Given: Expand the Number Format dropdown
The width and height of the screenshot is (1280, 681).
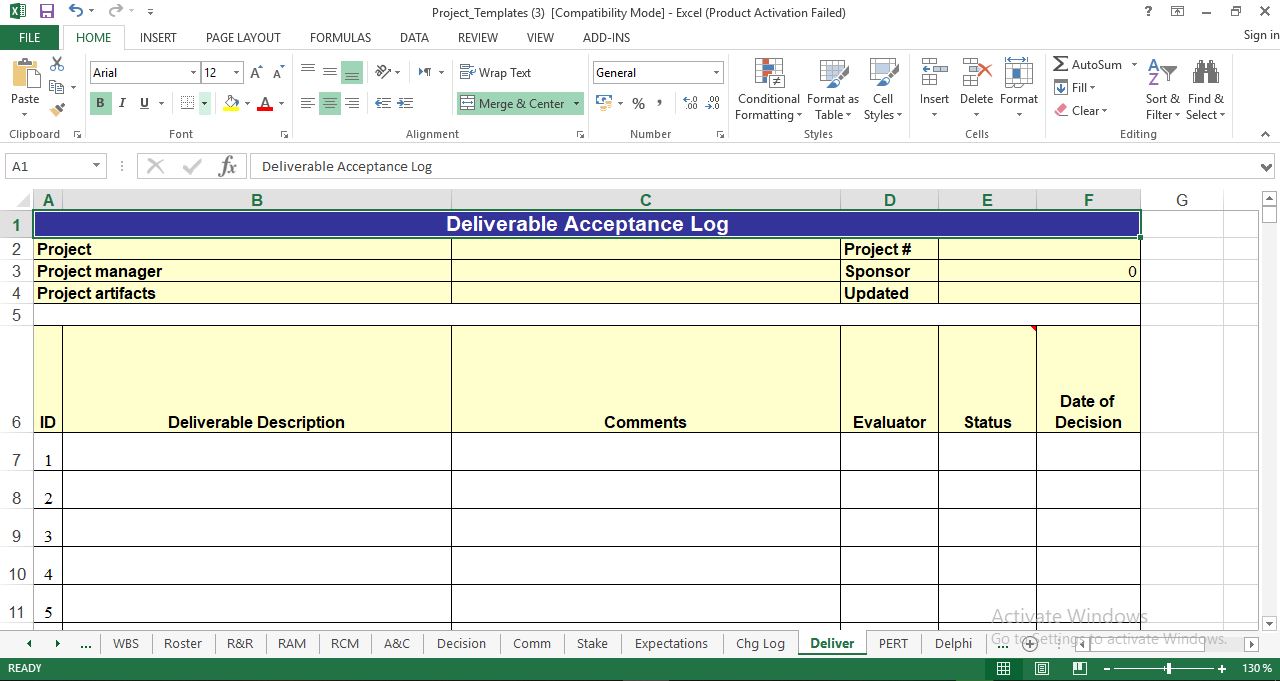Looking at the screenshot, I should pos(716,72).
